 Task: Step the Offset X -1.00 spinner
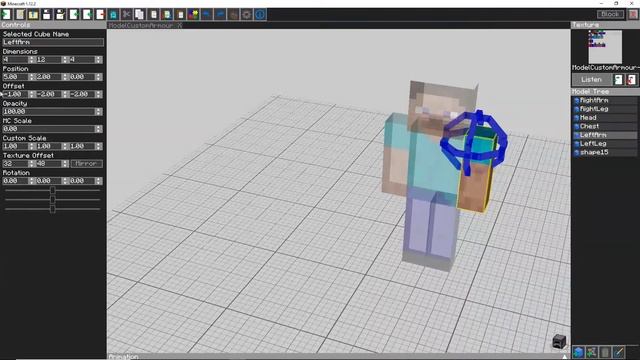click(x=31, y=94)
